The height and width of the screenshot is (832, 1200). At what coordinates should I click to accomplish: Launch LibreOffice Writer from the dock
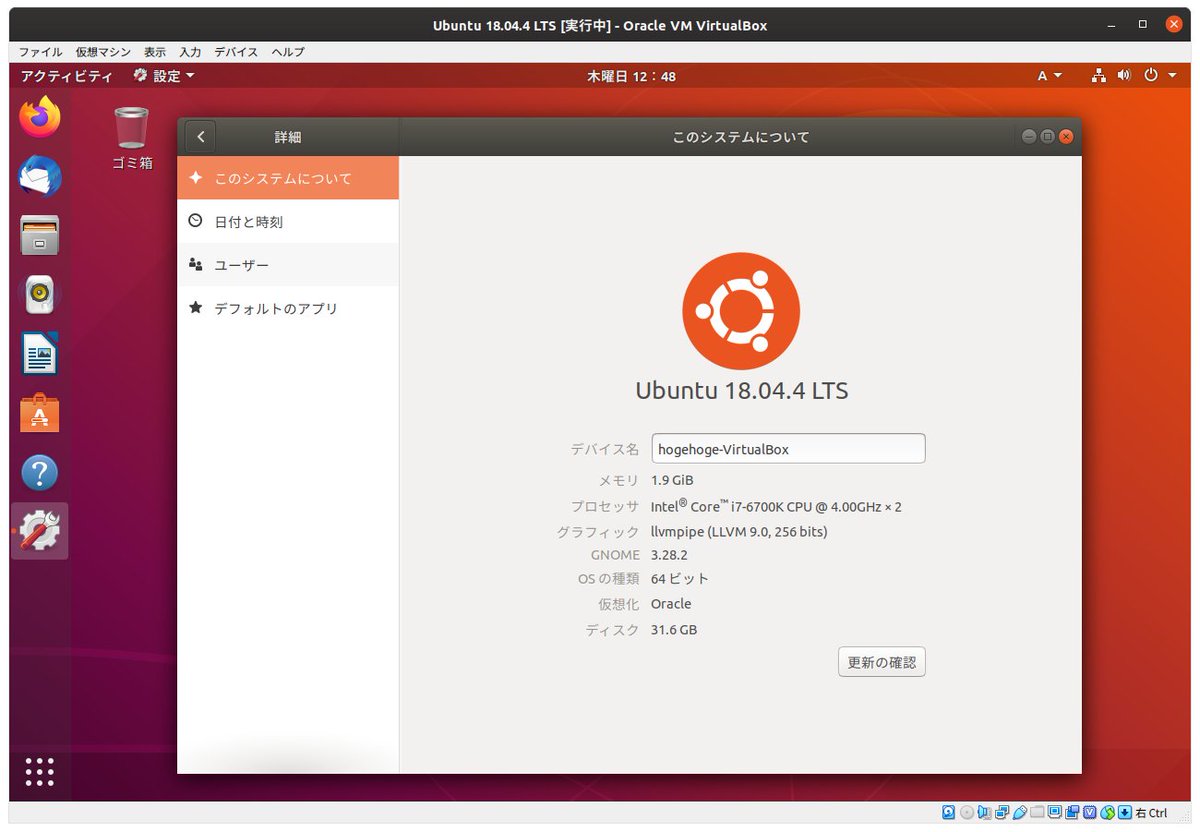coord(40,354)
